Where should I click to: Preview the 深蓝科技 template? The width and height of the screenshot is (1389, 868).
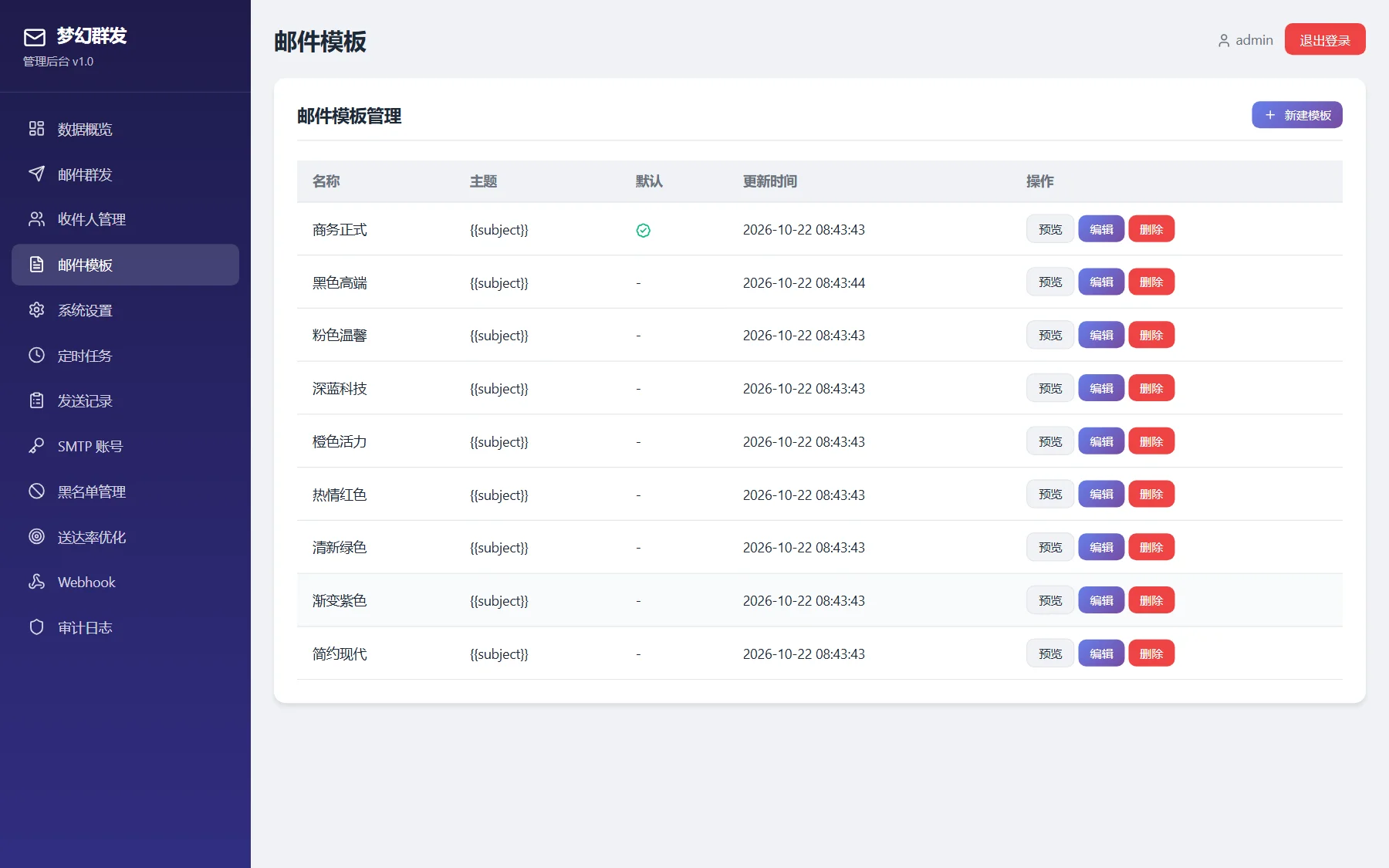[x=1049, y=388]
